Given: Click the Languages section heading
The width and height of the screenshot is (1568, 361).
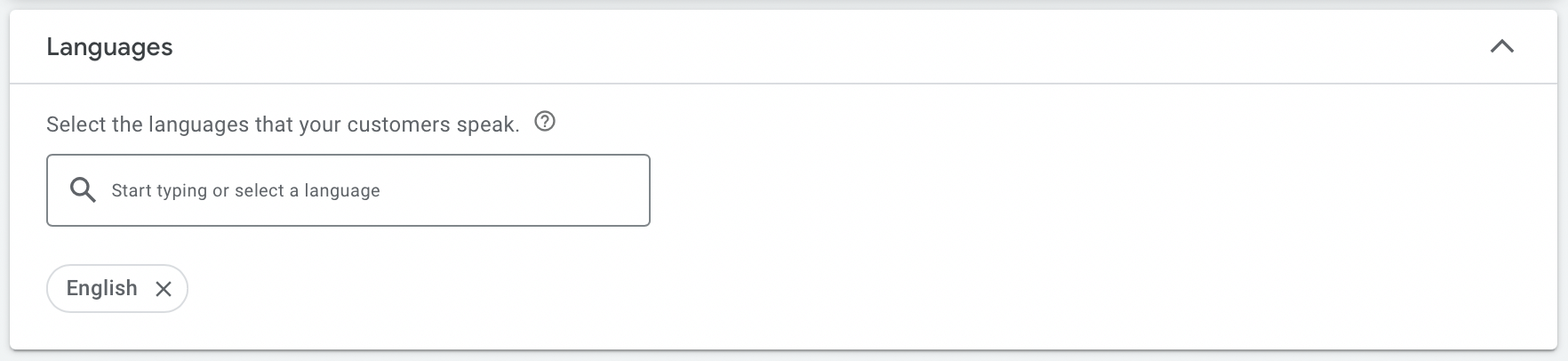Looking at the screenshot, I should [x=109, y=47].
